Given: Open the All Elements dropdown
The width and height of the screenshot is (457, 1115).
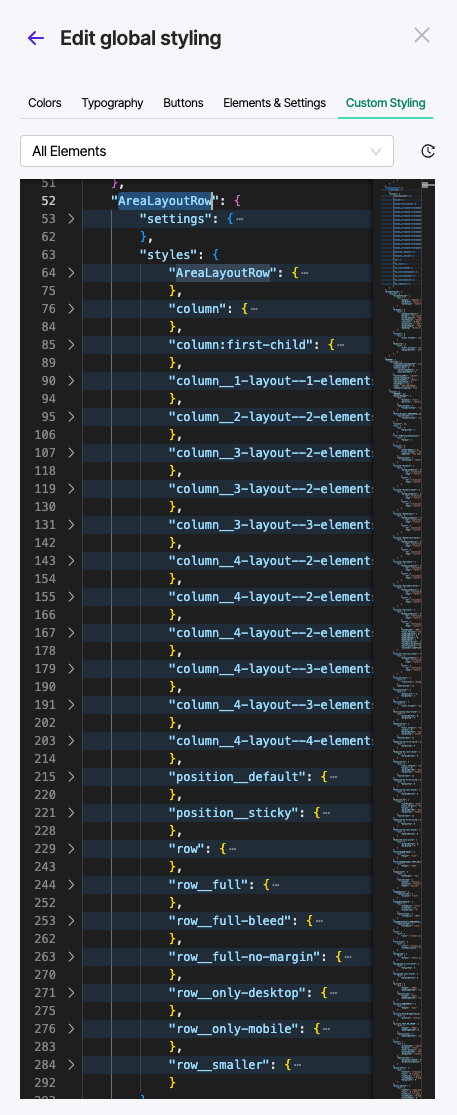Looking at the screenshot, I should 207,151.
